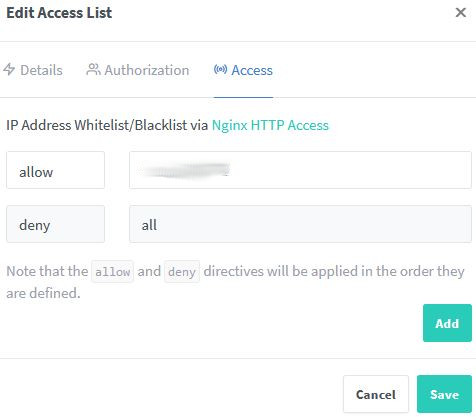Click the deny directive field

(x=55, y=224)
